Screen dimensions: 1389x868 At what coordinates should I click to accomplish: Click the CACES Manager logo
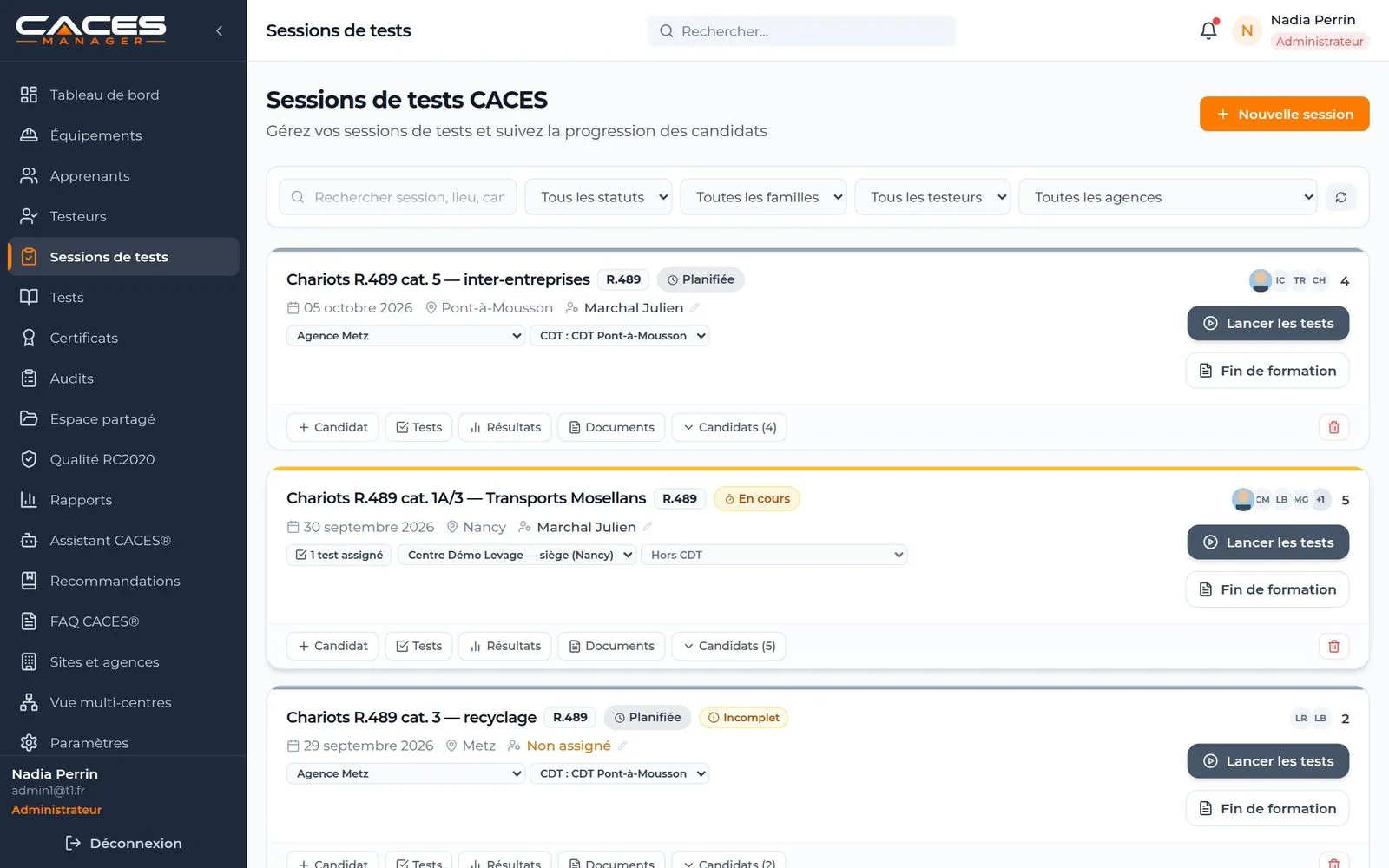tap(91, 30)
